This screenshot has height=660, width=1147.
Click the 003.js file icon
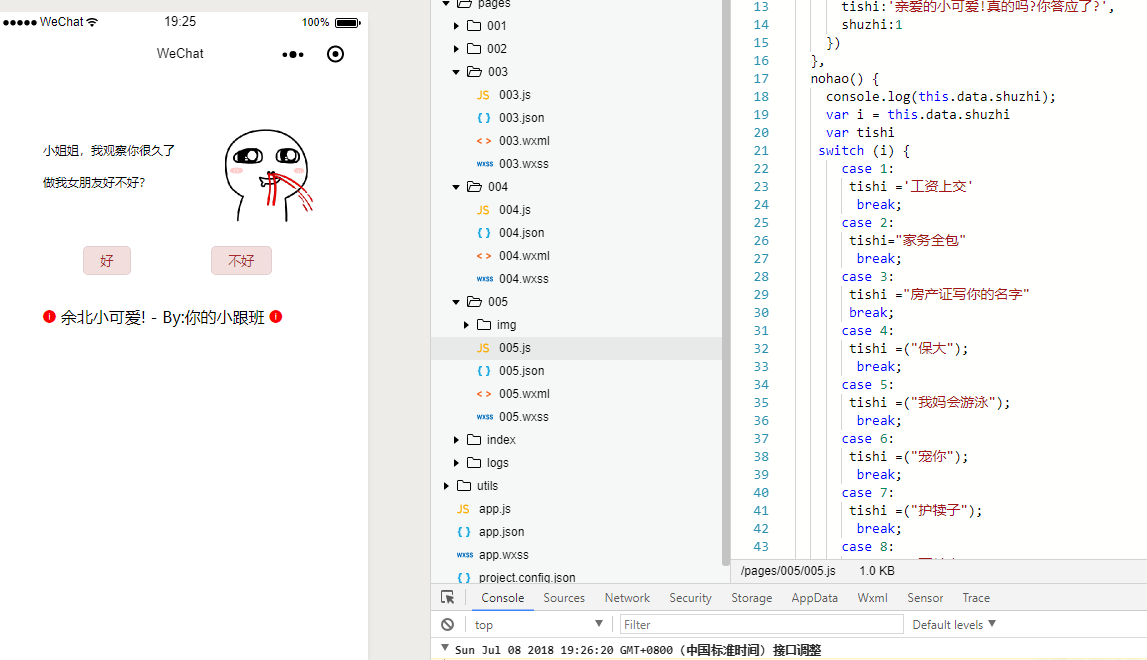pyautogui.click(x=483, y=95)
